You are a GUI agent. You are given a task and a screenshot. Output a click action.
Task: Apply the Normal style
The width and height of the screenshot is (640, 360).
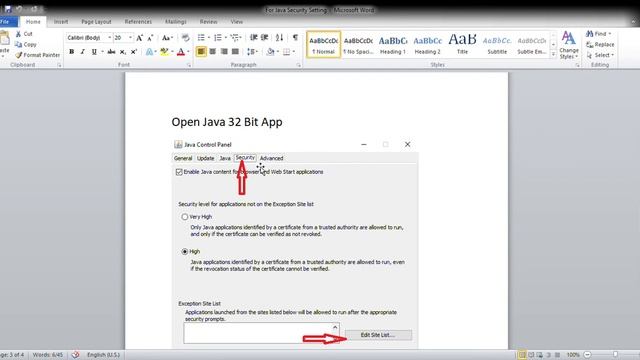324,44
